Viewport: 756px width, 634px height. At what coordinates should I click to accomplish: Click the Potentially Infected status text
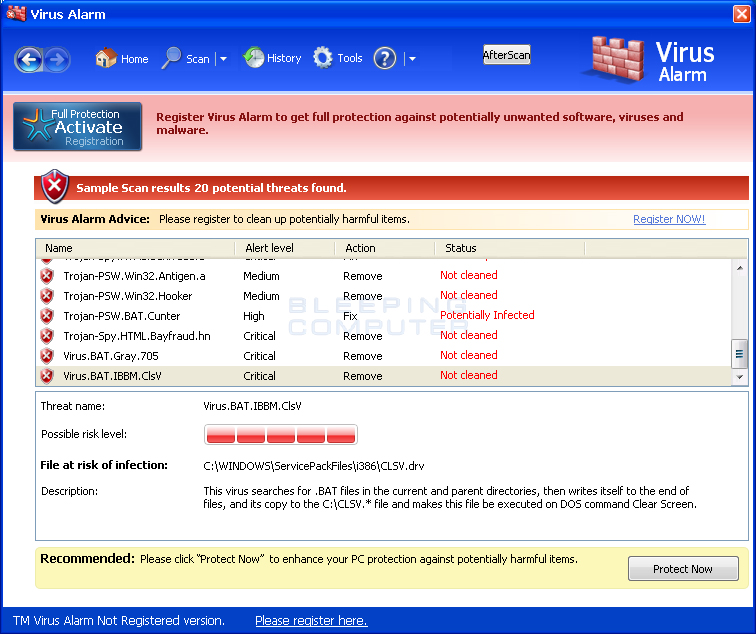click(487, 315)
